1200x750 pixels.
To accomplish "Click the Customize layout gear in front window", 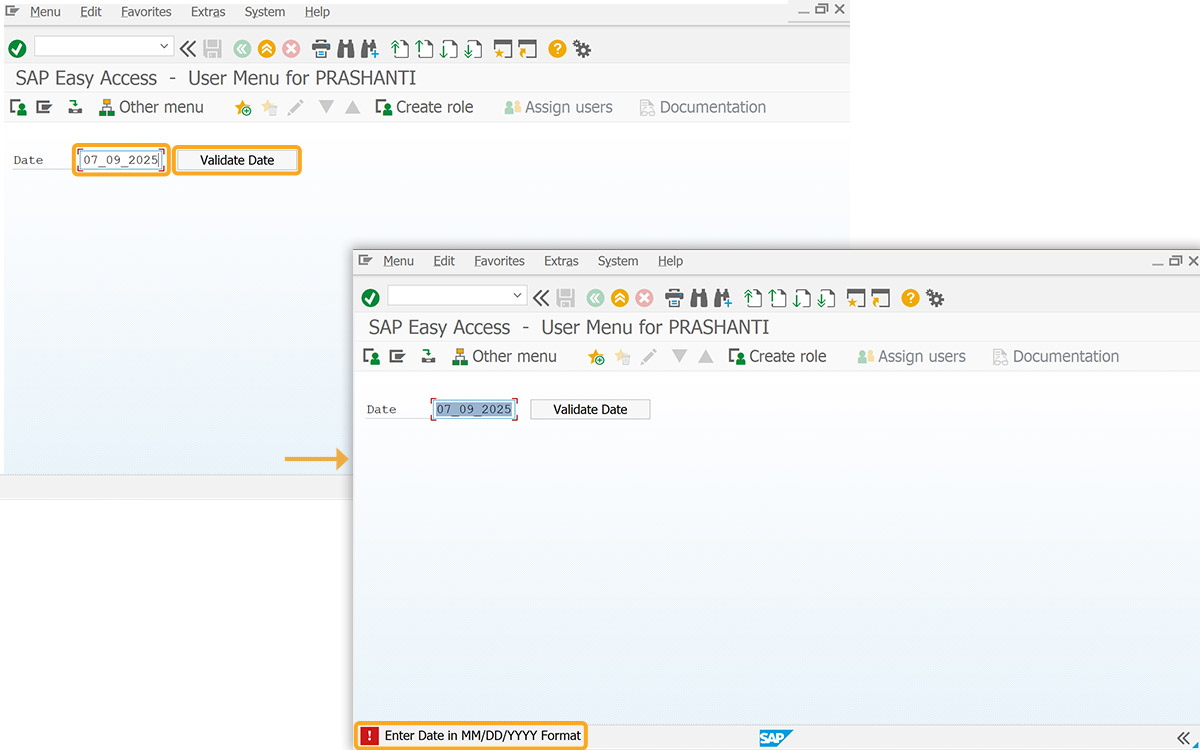I will (x=935, y=297).
